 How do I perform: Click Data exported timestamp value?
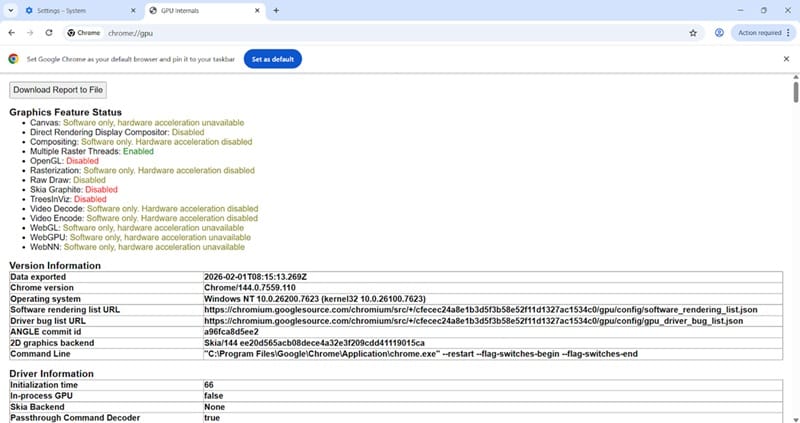[x=255, y=277]
